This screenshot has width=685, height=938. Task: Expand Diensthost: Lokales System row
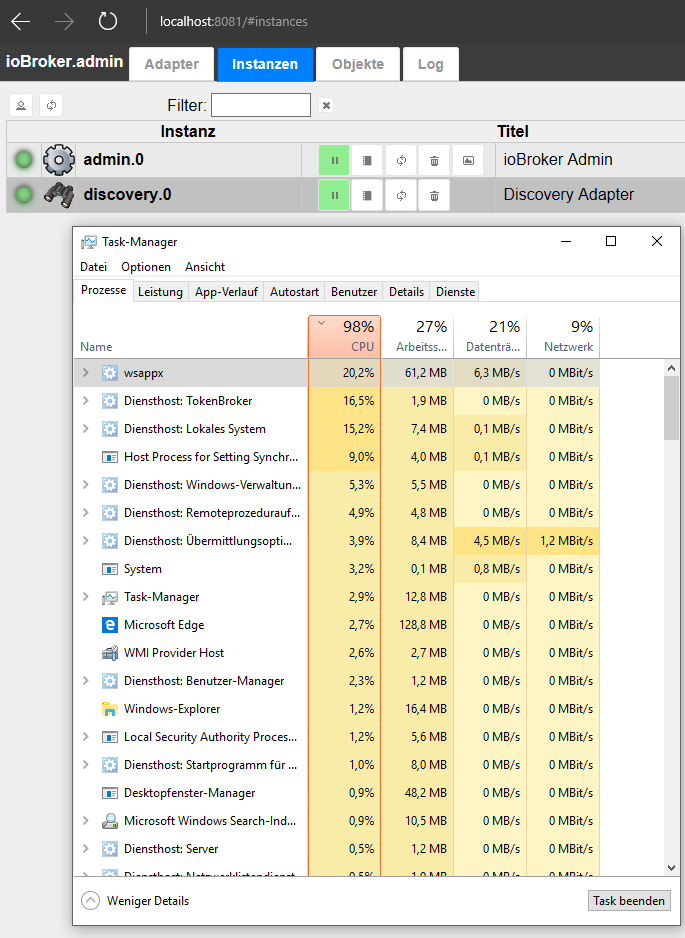(86, 429)
